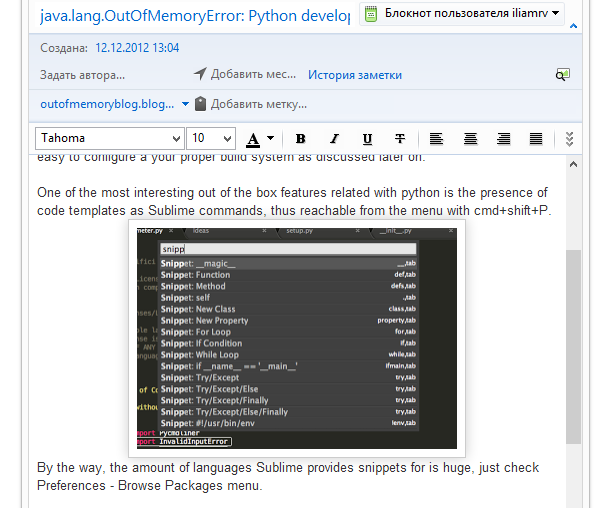Click the scroll up arrow of note body
Image resolution: width=600 pixels, height=508 pixels.
point(573,164)
